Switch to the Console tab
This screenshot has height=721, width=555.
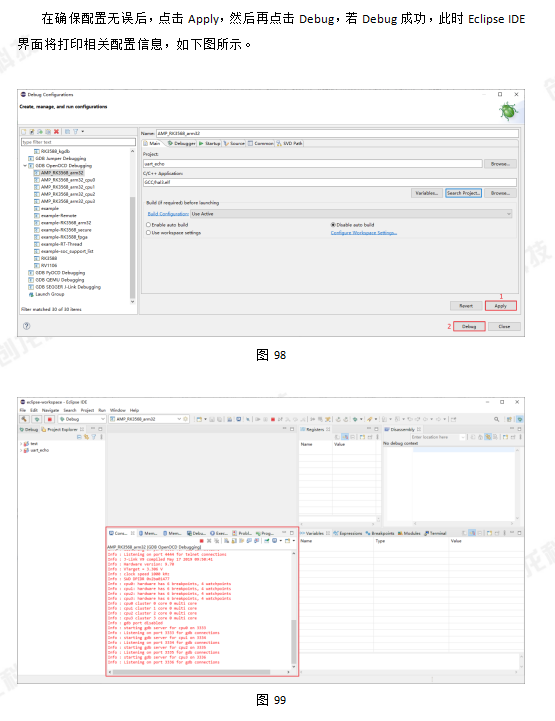tap(121, 533)
